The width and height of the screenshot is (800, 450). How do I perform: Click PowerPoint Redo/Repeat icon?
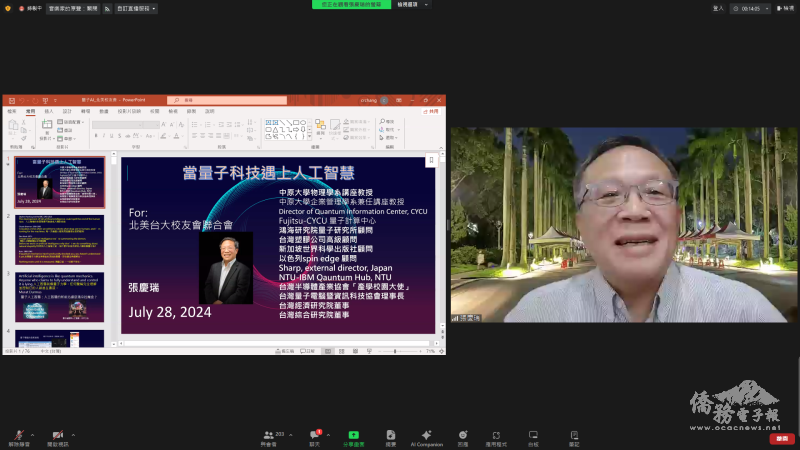[x=35, y=101]
